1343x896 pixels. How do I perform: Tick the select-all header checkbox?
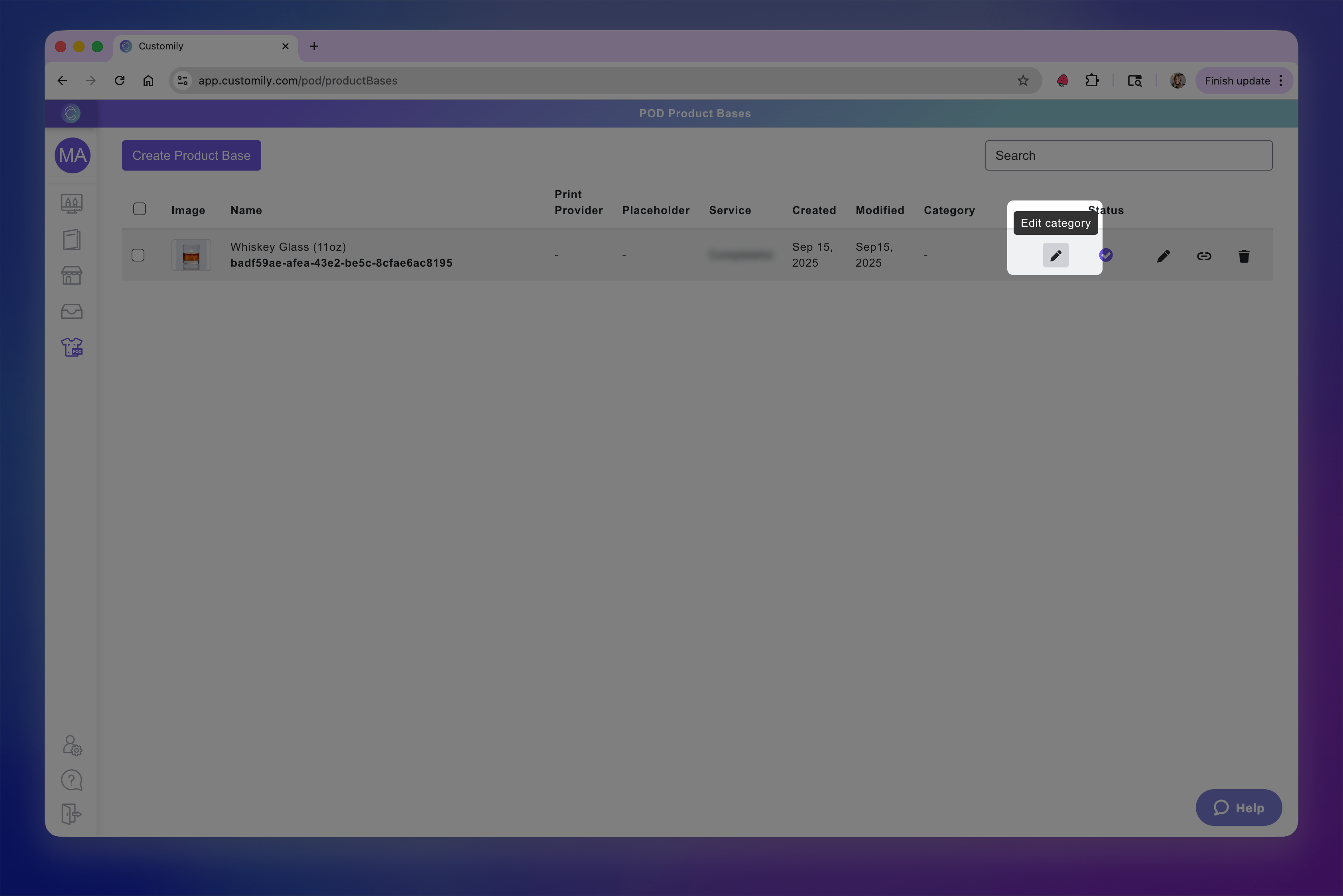(140, 209)
